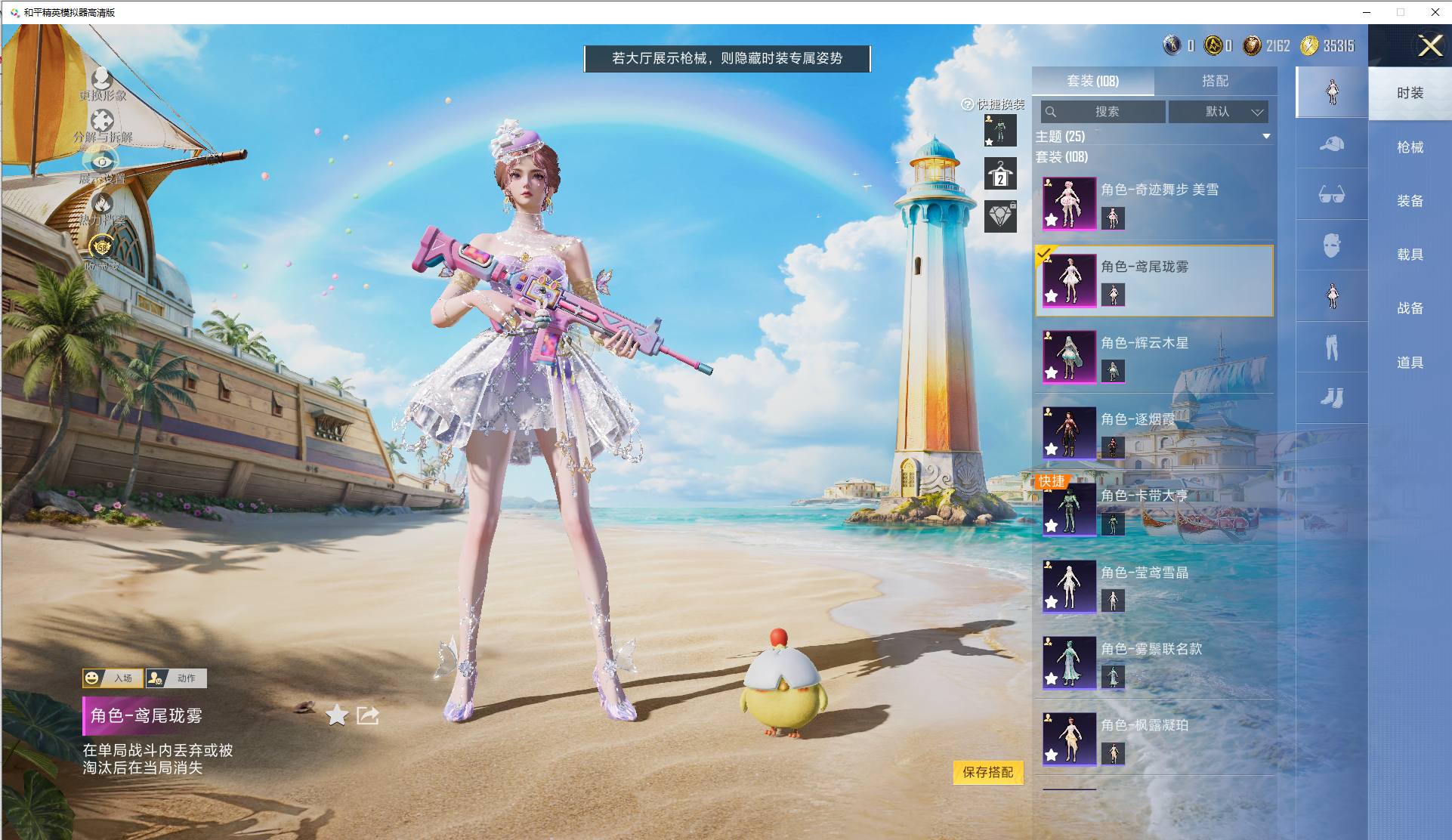The image size is (1452, 840).
Task: Select the shoes category icon
Action: (x=1332, y=397)
